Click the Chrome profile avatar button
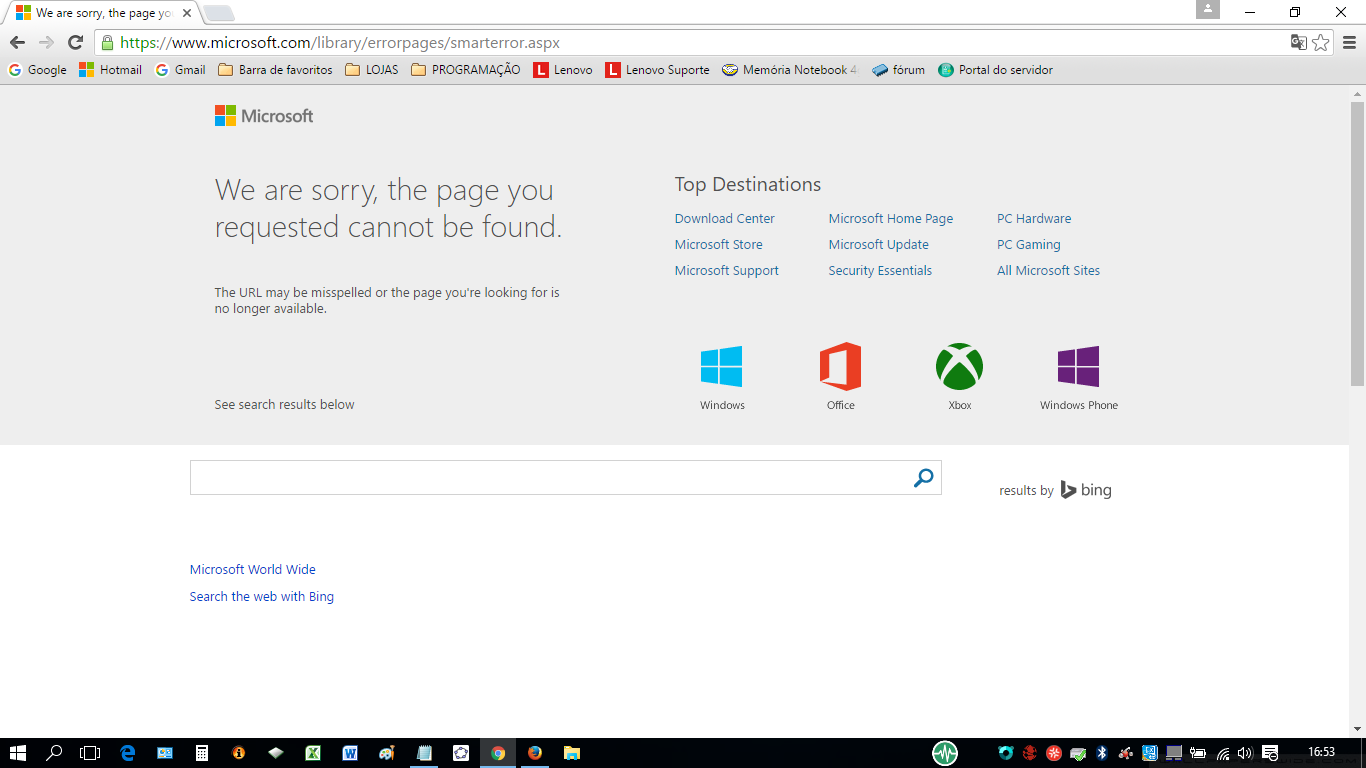Screen dimensions: 1366x768 [1208, 9]
